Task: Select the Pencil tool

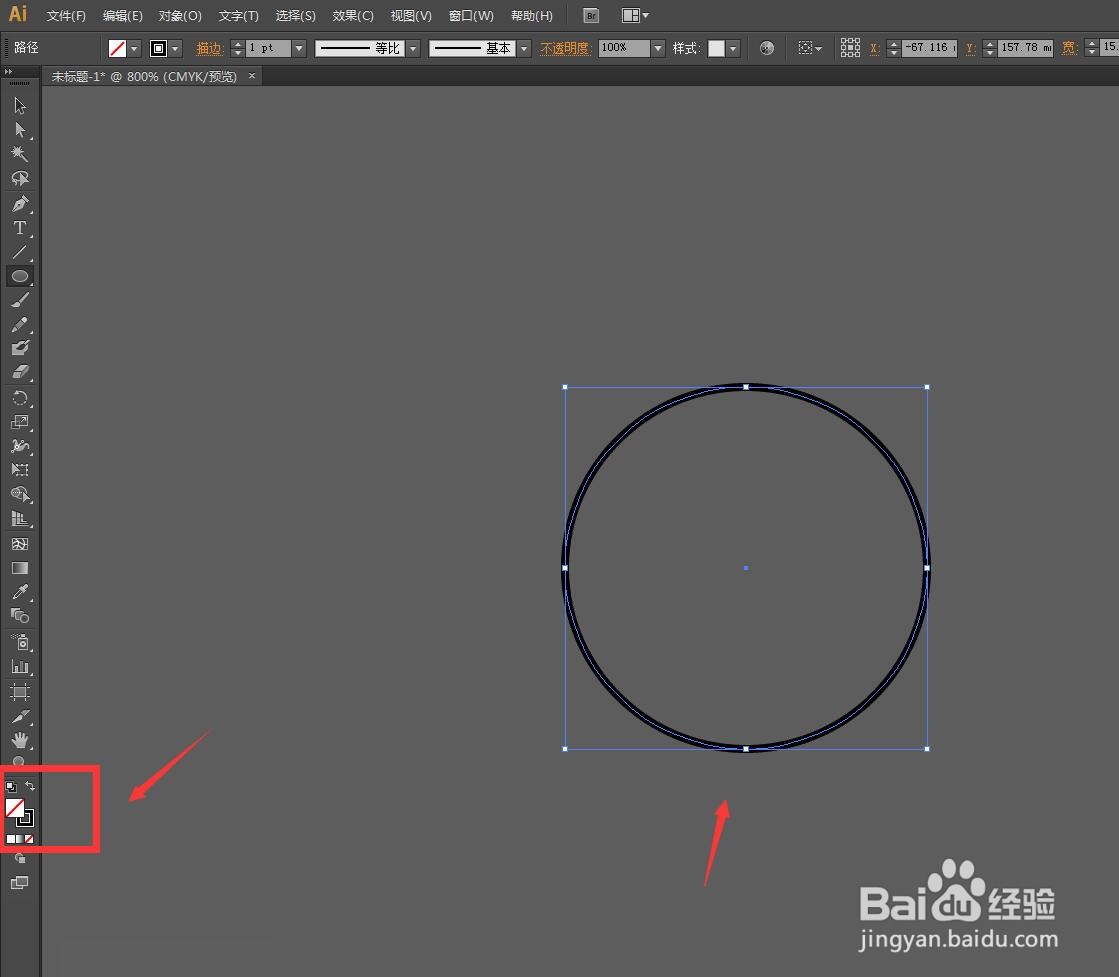Action: click(x=20, y=325)
